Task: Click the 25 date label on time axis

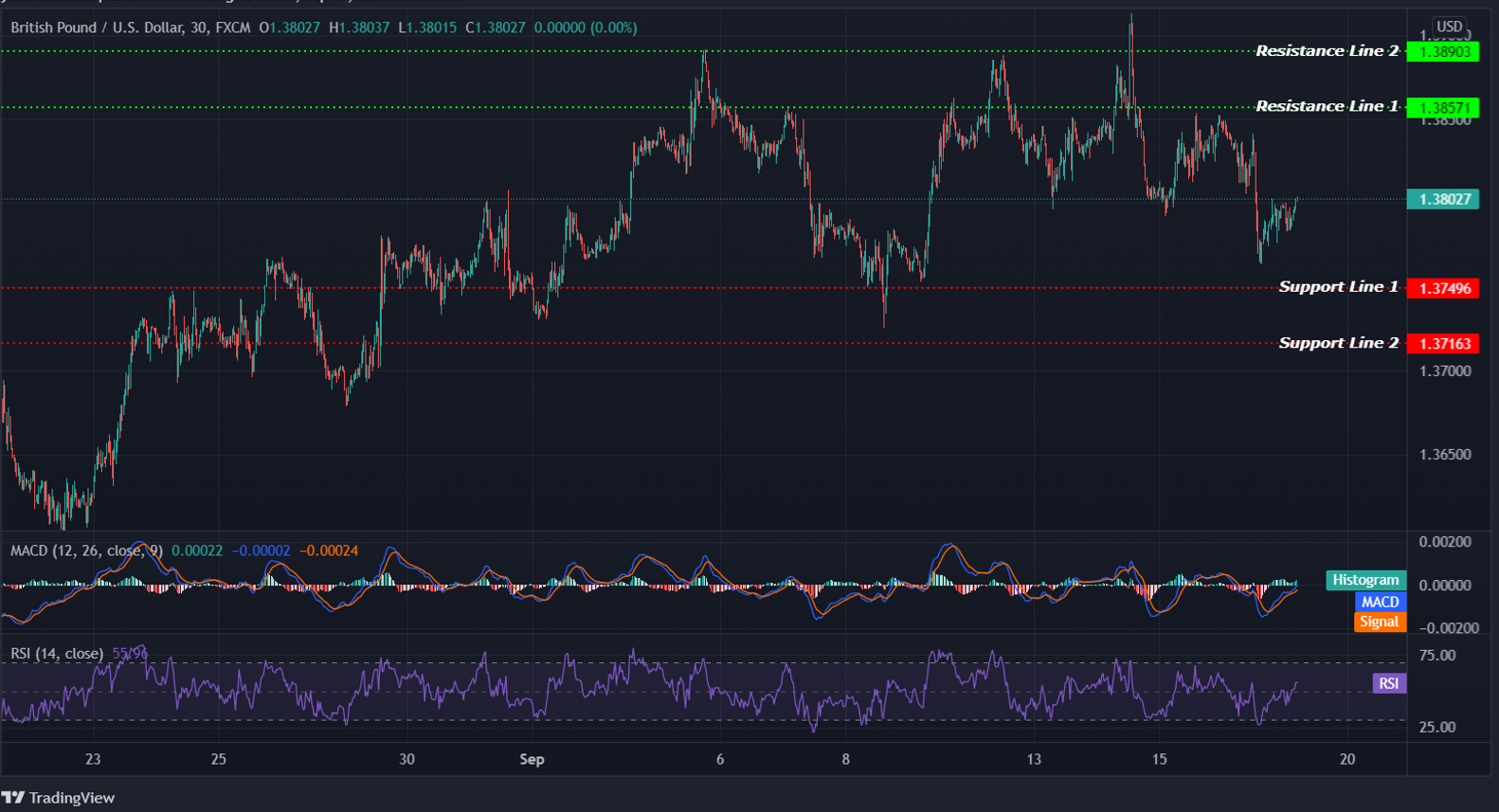Action: [218, 759]
